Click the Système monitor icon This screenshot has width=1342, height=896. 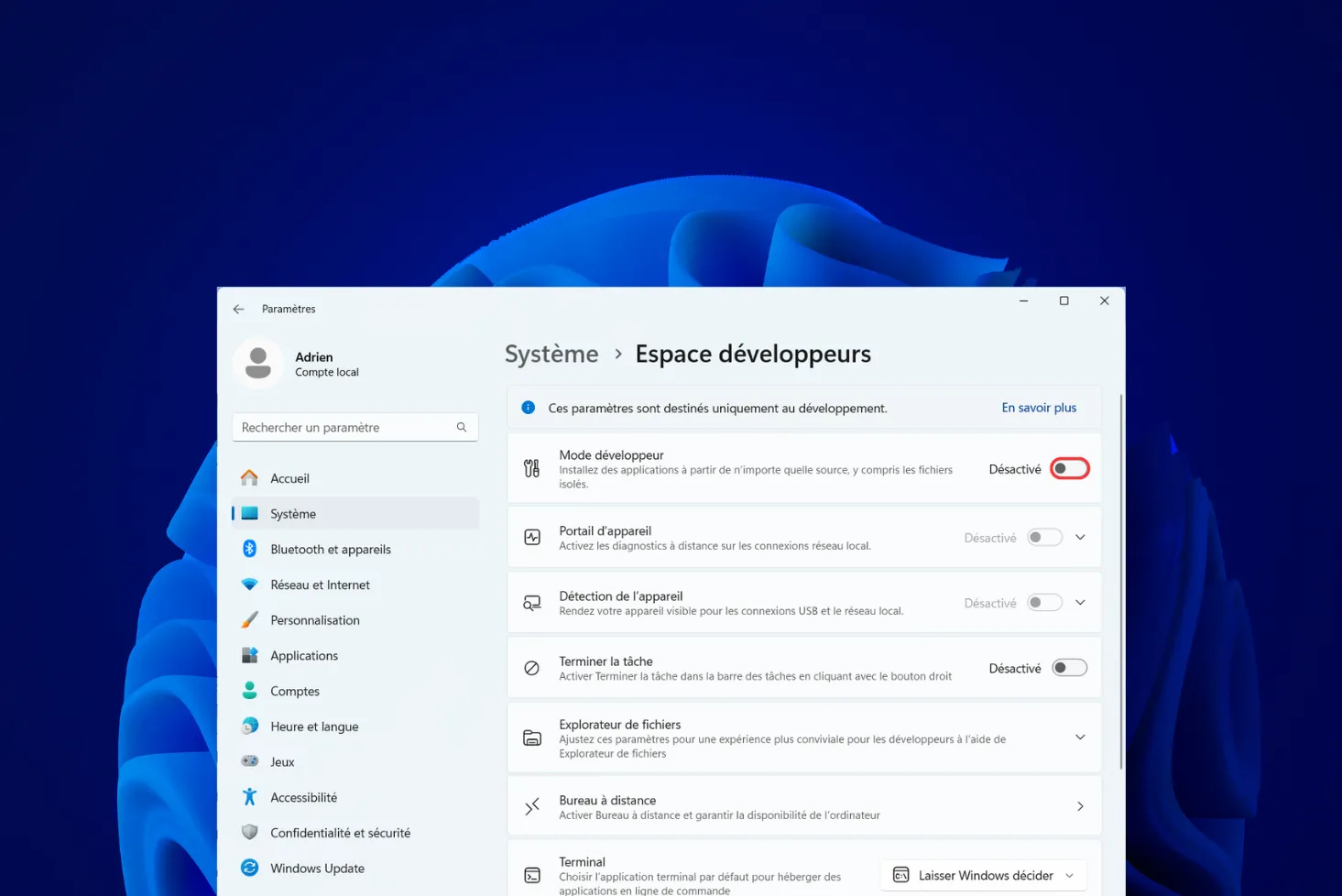coord(249,514)
